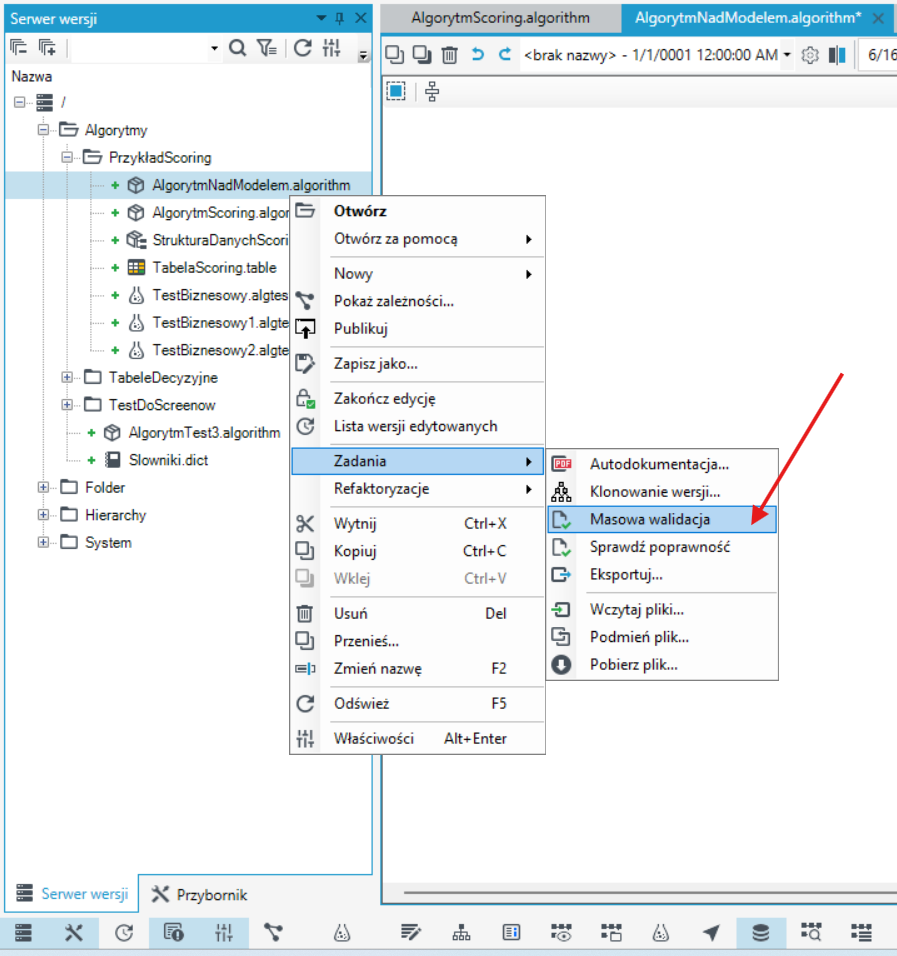Pin the Serwer wersji panel
Viewport: 897px width, 956px height.
pos(340,18)
